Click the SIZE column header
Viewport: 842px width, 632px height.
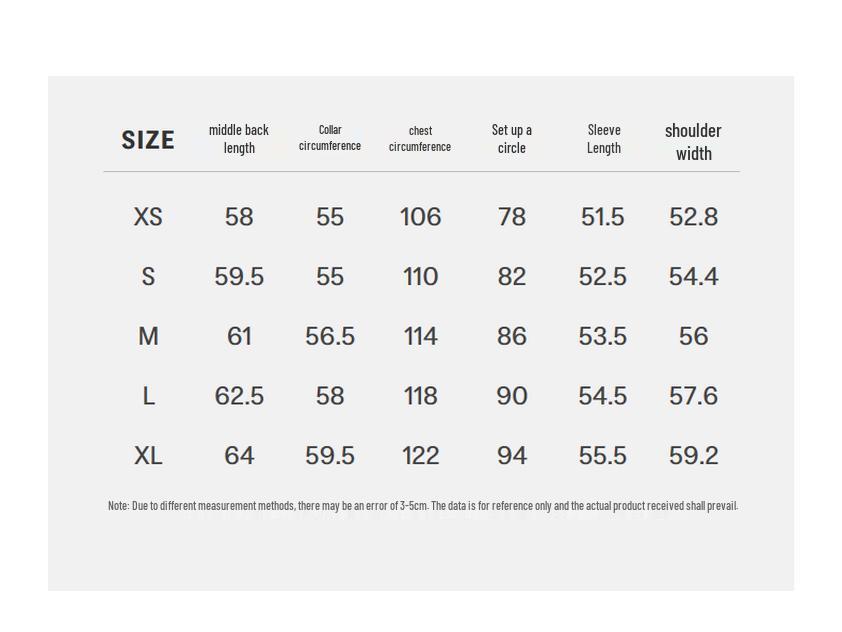coord(148,140)
